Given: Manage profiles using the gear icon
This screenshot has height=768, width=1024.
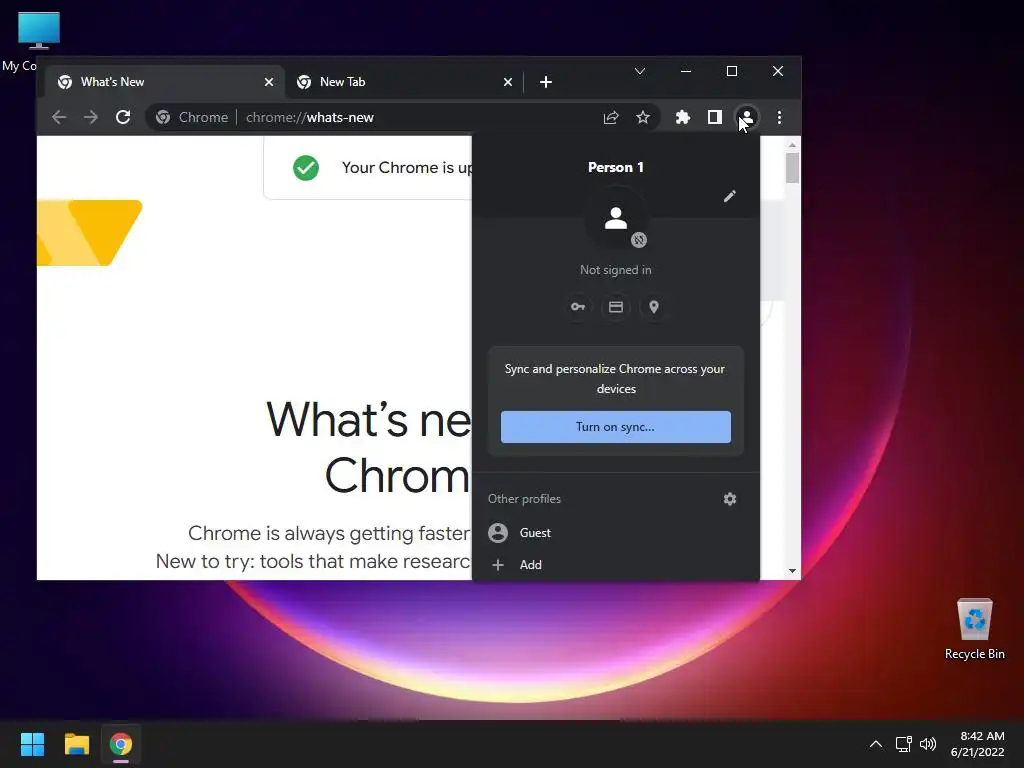Looking at the screenshot, I should [729, 499].
